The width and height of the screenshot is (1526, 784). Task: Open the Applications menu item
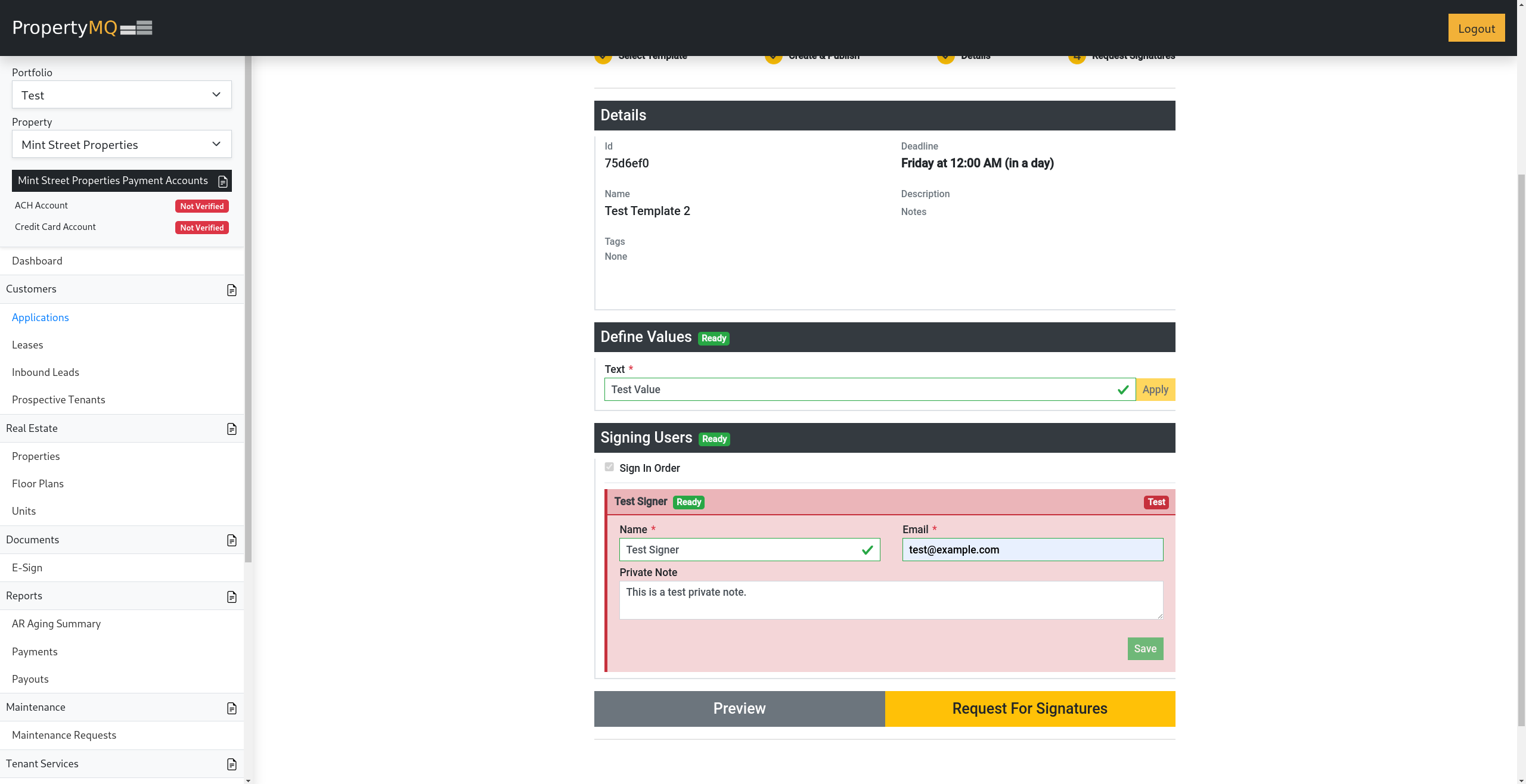(x=41, y=318)
